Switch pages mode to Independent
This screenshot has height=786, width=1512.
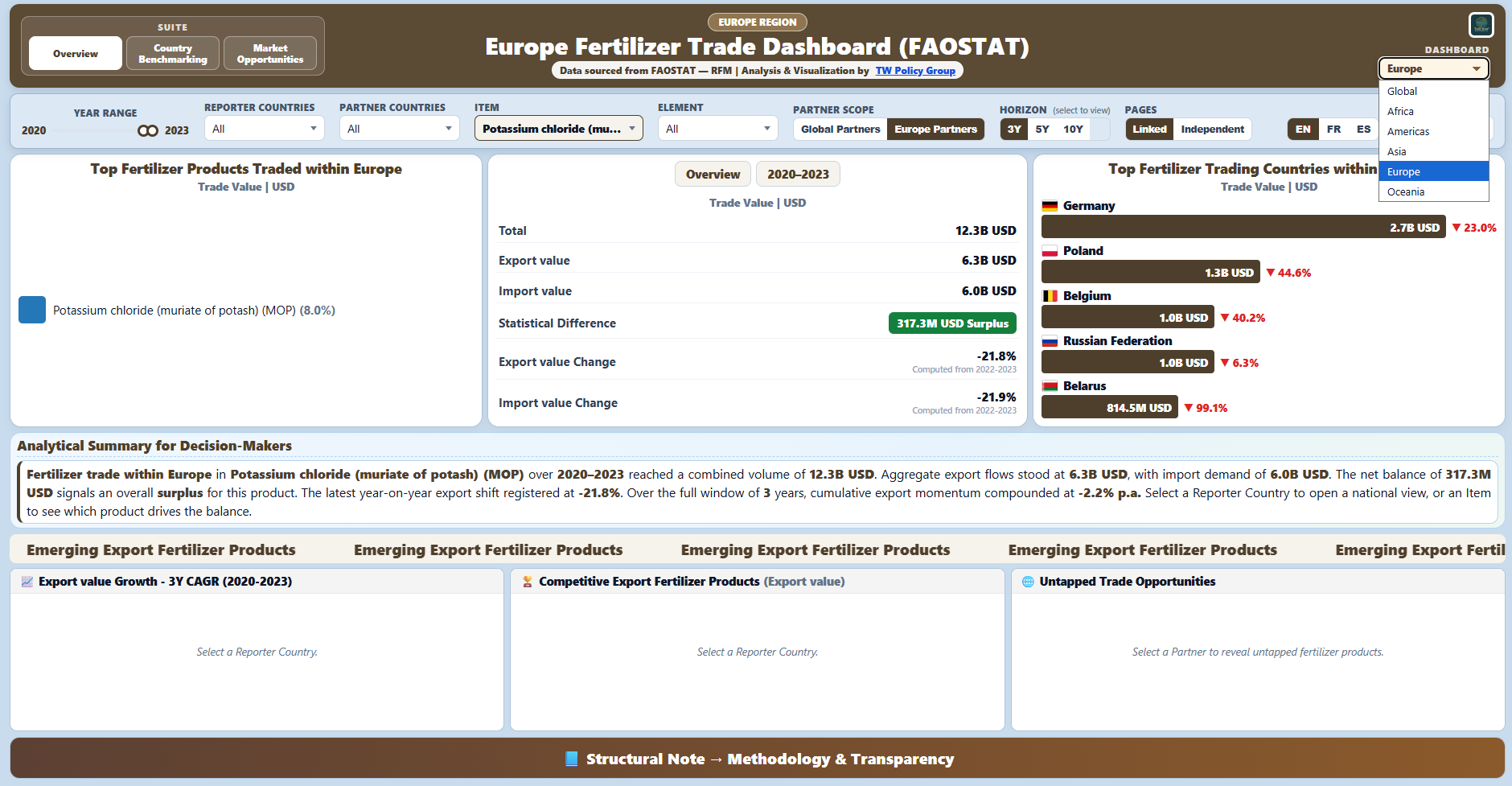pyautogui.click(x=1212, y=130)
